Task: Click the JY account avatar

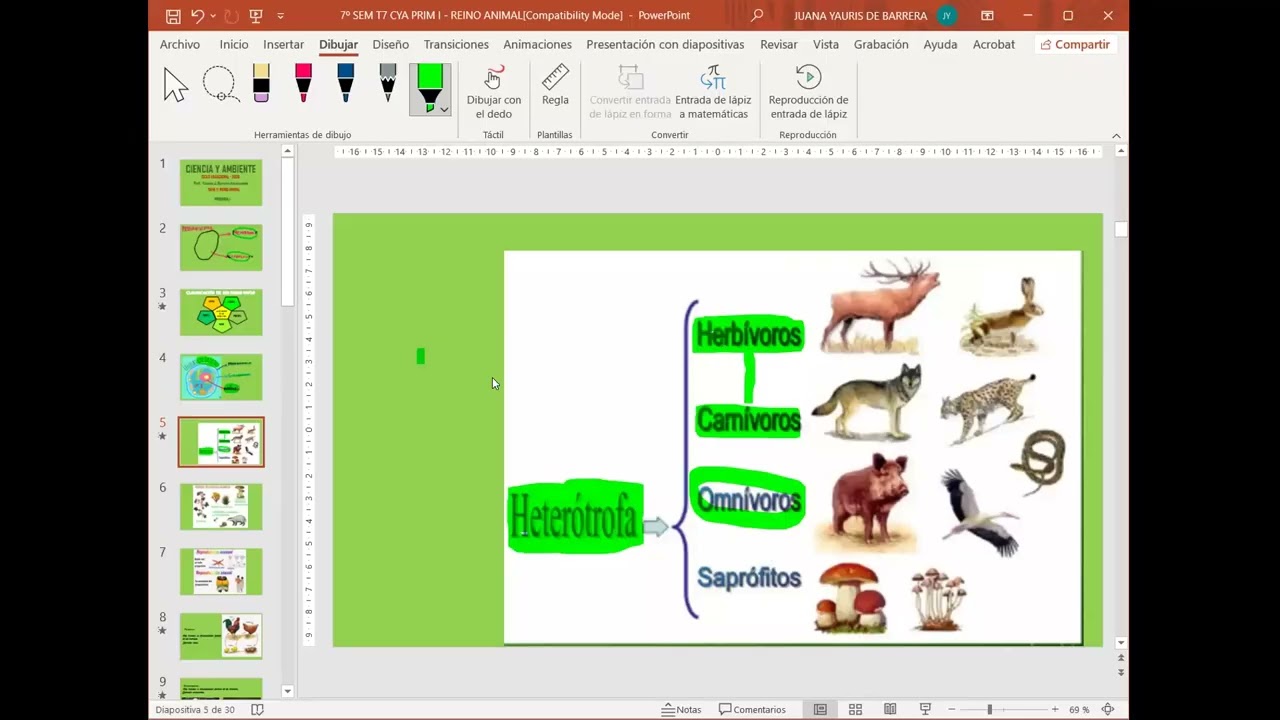Action: (946, 15)
